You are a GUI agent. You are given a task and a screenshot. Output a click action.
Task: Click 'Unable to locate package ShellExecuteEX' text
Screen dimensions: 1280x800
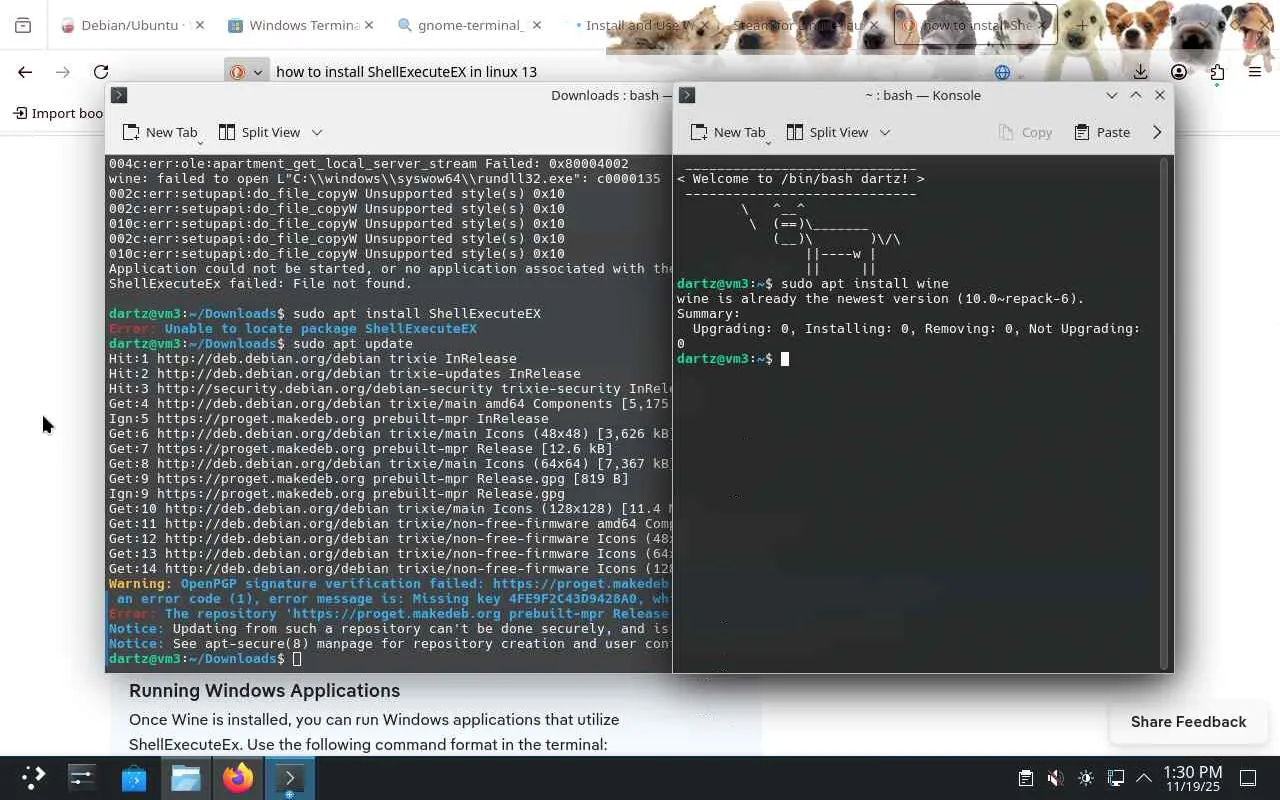pos(321,329)
